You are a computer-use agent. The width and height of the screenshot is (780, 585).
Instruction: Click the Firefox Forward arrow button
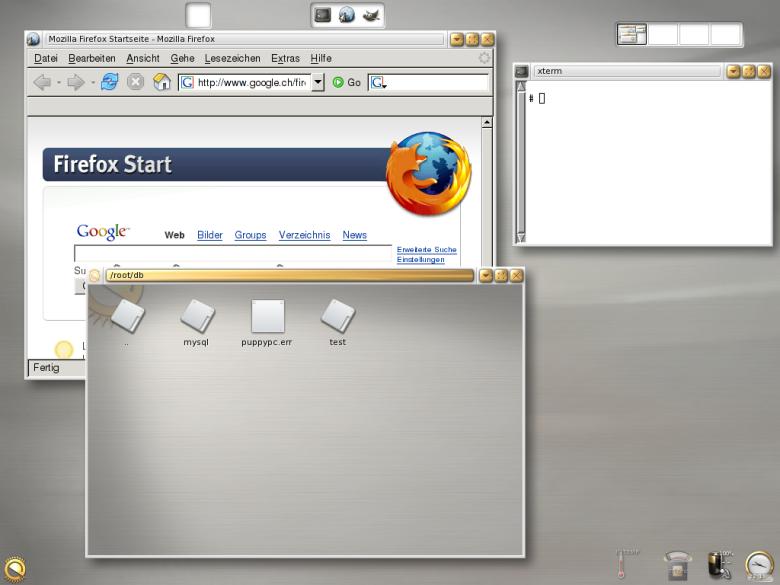[76, 82]
